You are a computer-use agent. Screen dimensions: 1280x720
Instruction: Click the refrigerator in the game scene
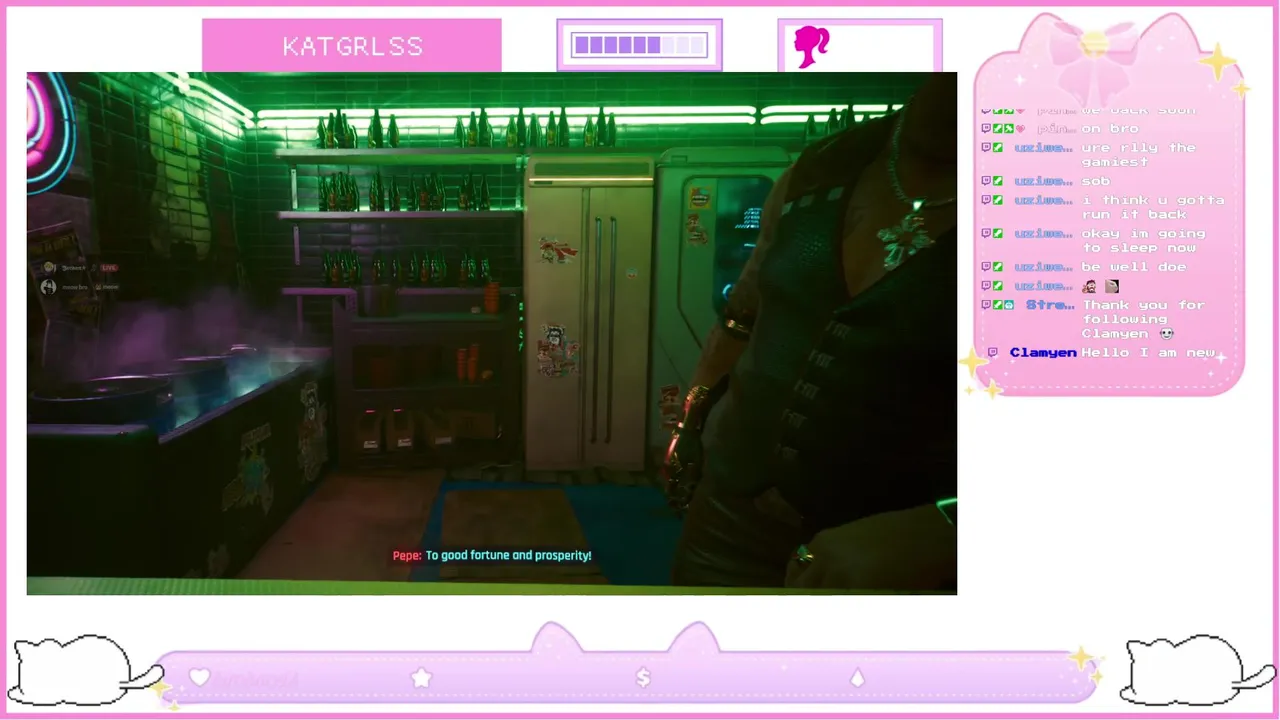[589, 315]
